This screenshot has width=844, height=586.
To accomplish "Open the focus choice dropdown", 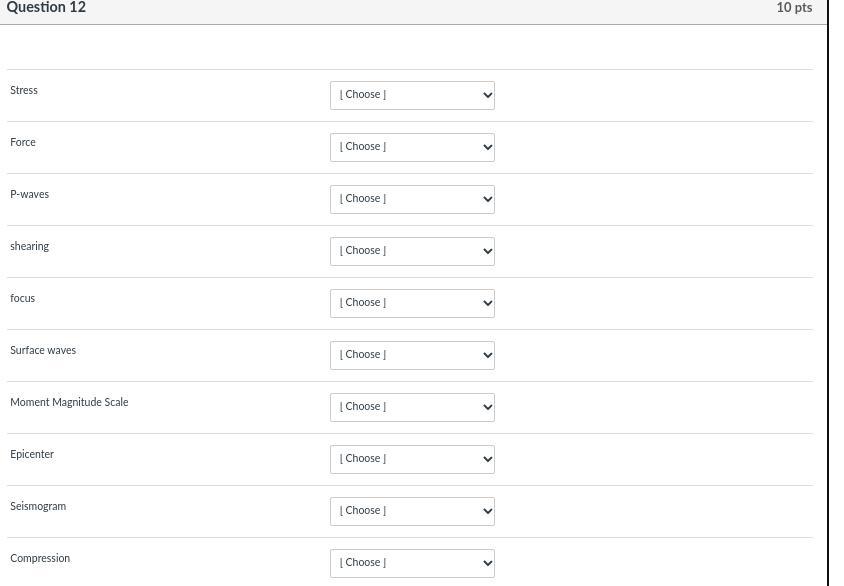I will tap(412, 303).
